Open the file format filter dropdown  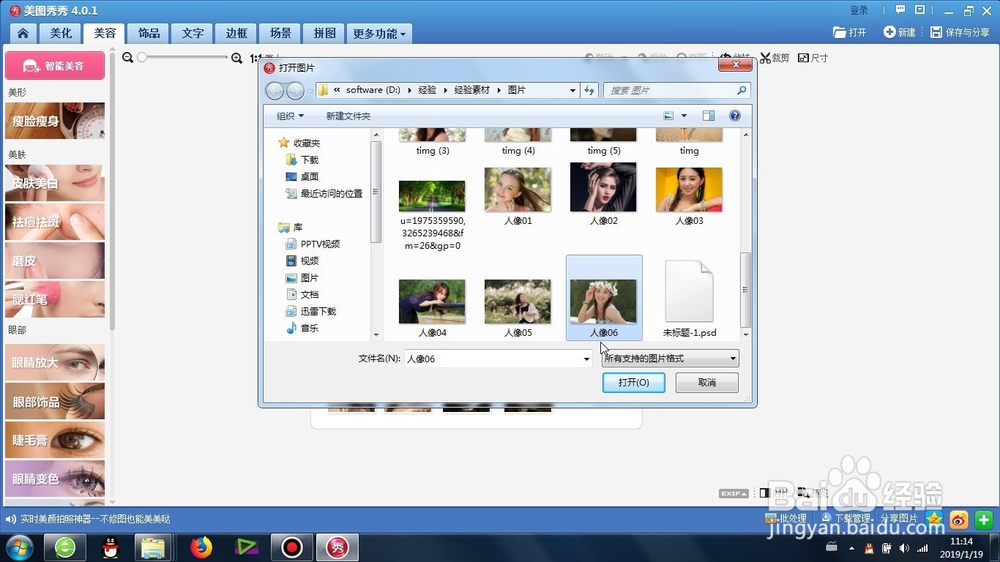(670, 359)
